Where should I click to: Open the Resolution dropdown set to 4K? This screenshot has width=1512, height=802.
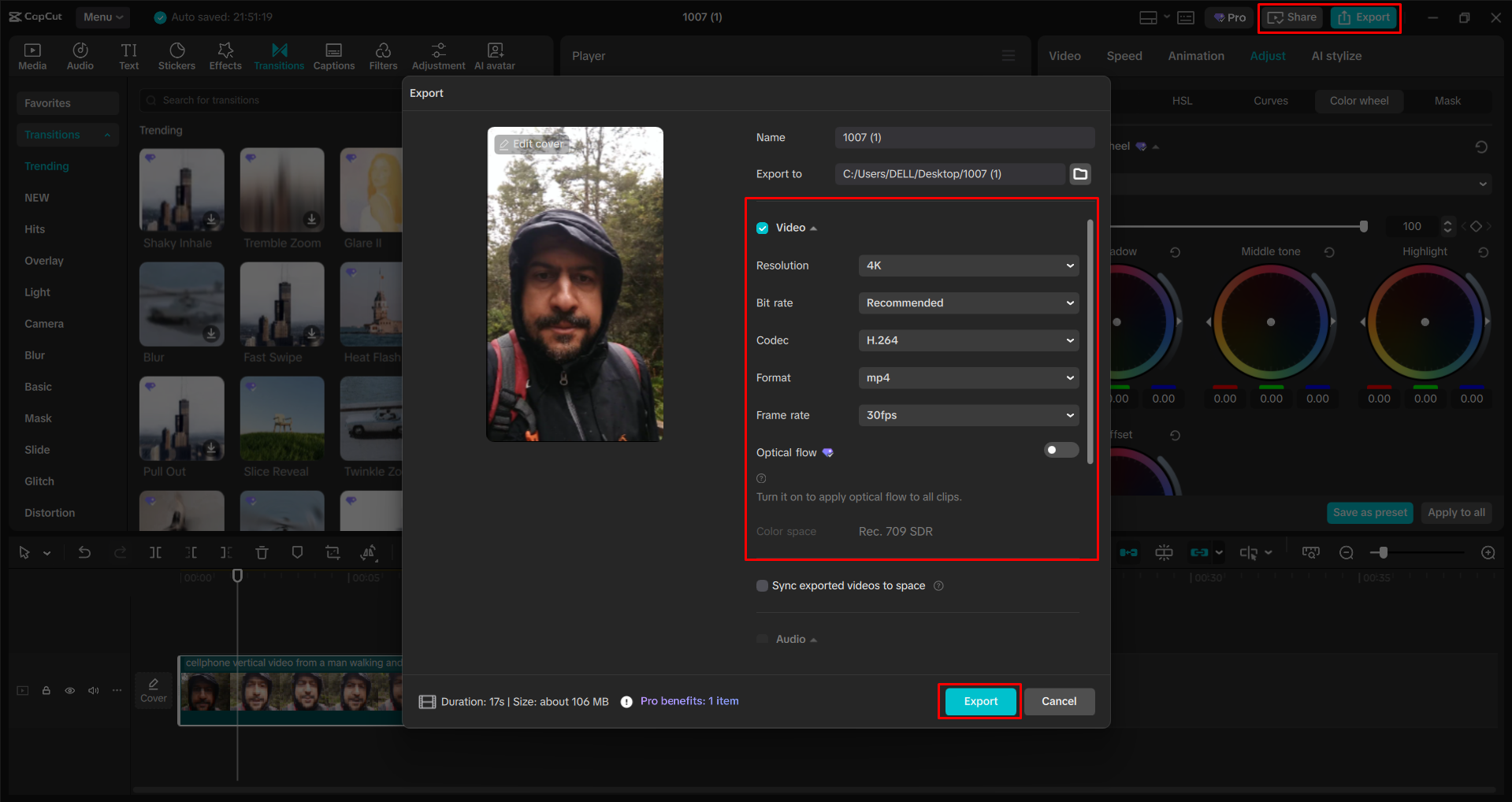pyautogui.click(x=968, y=265)
